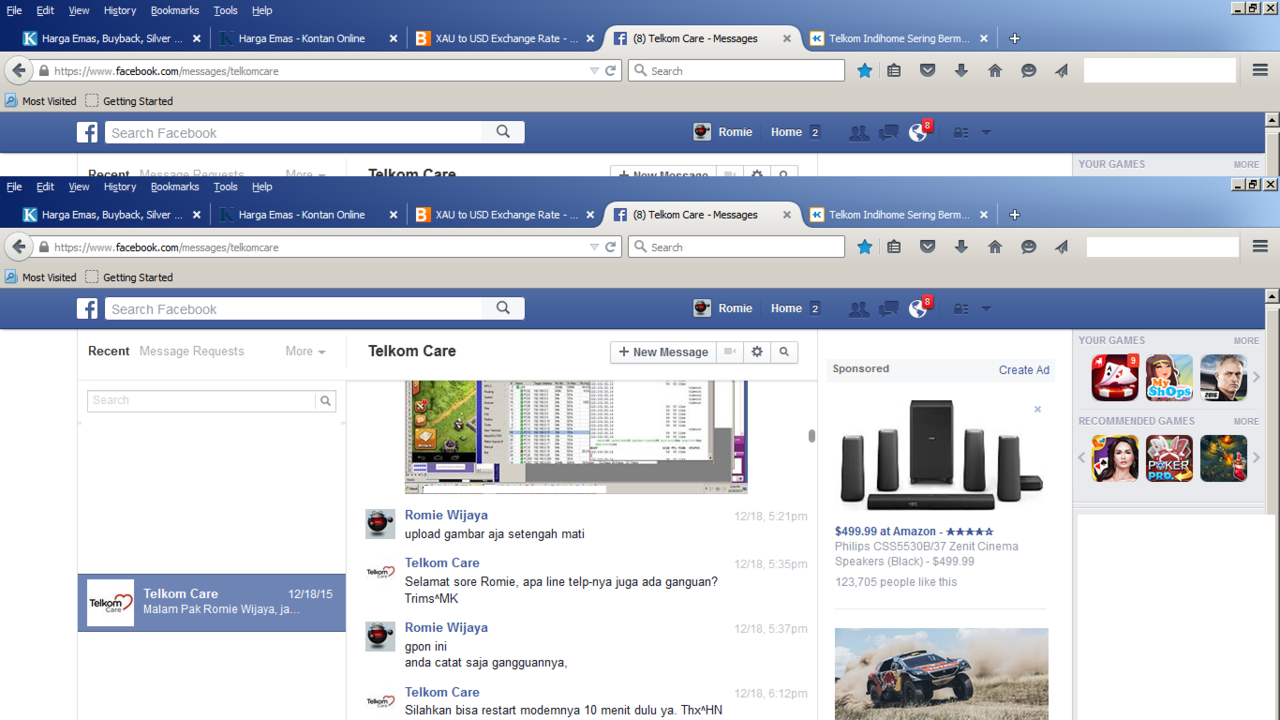Screen dimensions: 1280x720
Task: Focus the messages list Search field
Action: [202, 400]
